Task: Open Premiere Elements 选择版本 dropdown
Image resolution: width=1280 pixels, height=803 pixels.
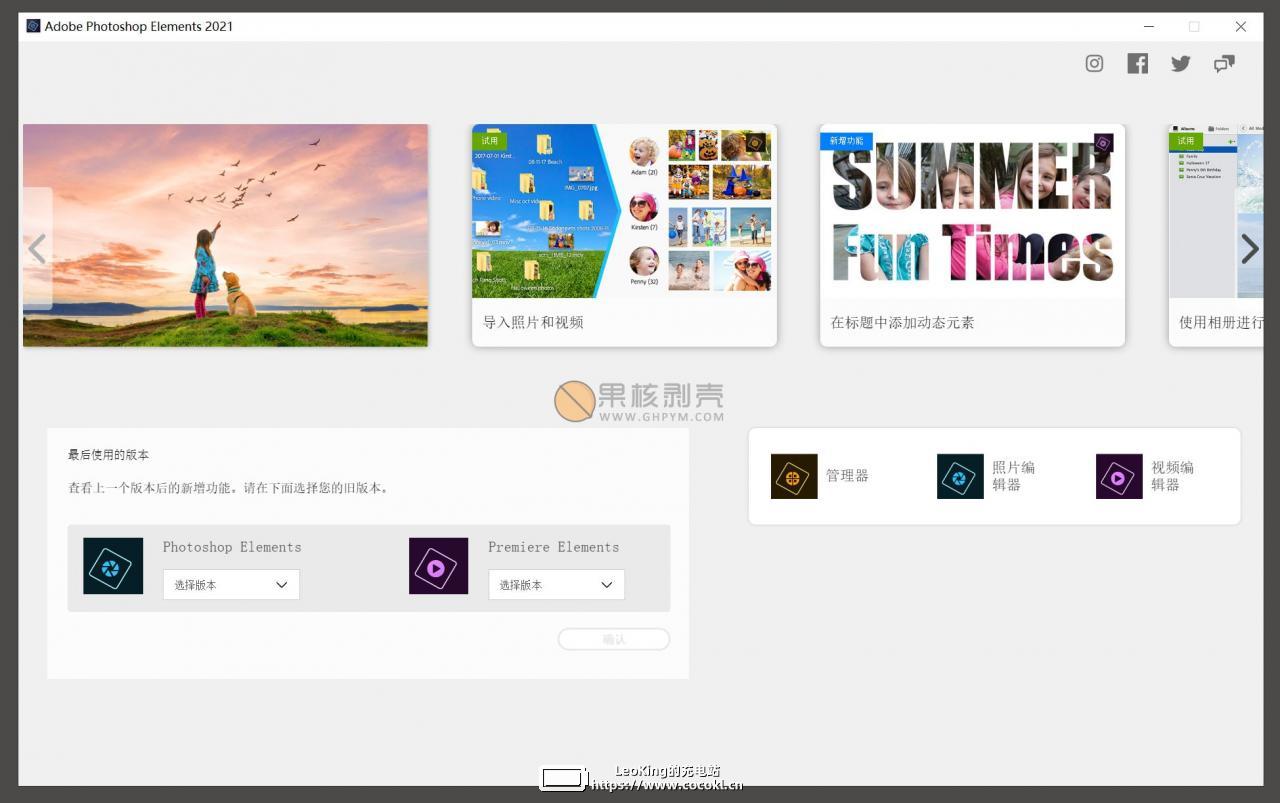Action: pos(556,585)
